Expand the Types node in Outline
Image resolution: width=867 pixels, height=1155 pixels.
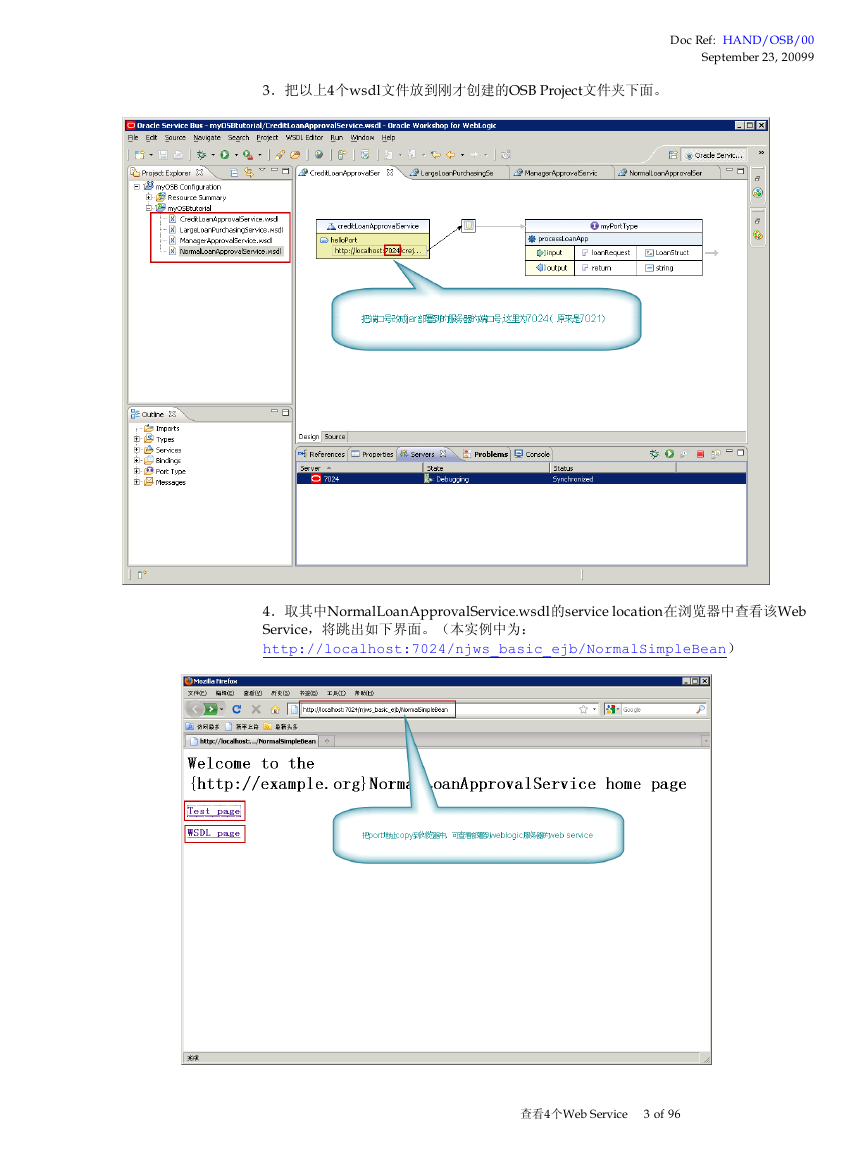pos(136,439)
